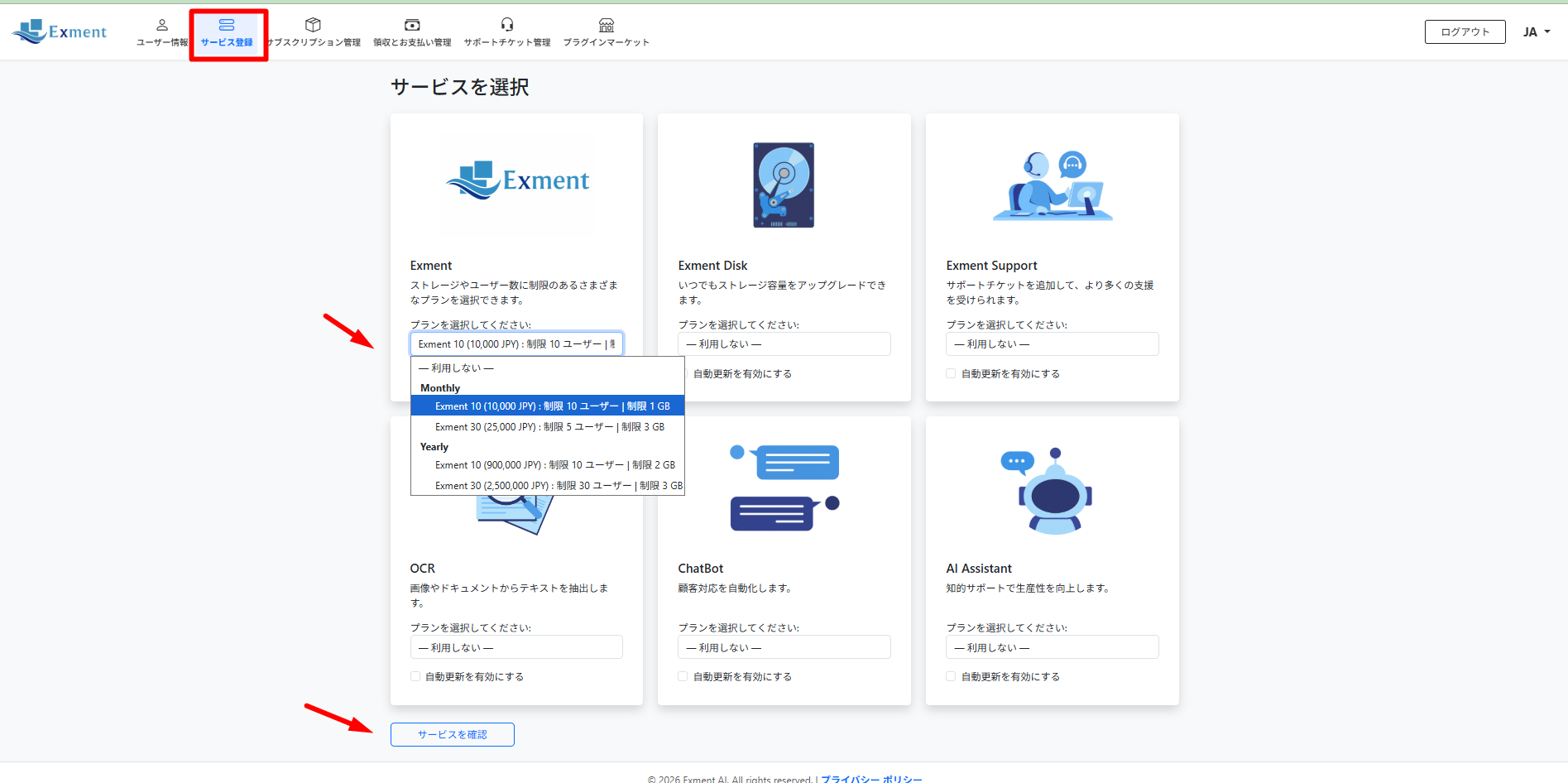The image size is (1568, 783).
Task: Select monthly Exment 30 (25,000 JPY) option
Action: 547,426
